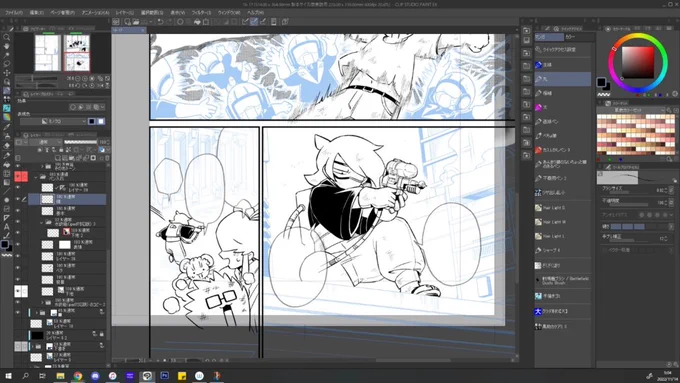Collapse the folder containing 下地 2
Image resolution: width=680 pixels, height=383 pixels.
pyautogui.click(x=42, y=223)
